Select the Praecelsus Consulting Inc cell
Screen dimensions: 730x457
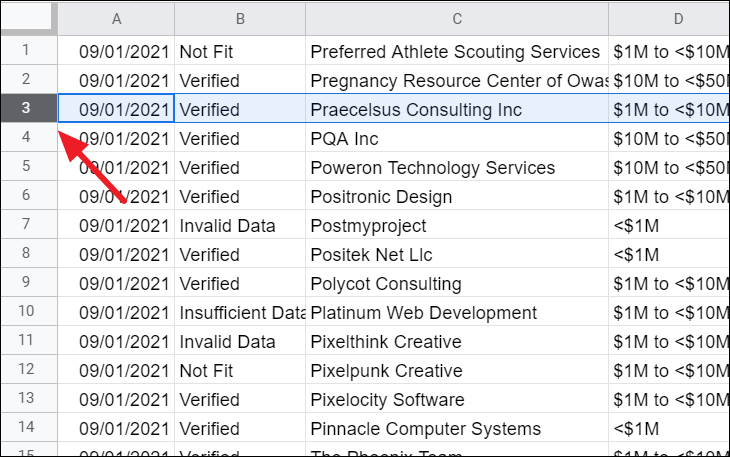456,109
